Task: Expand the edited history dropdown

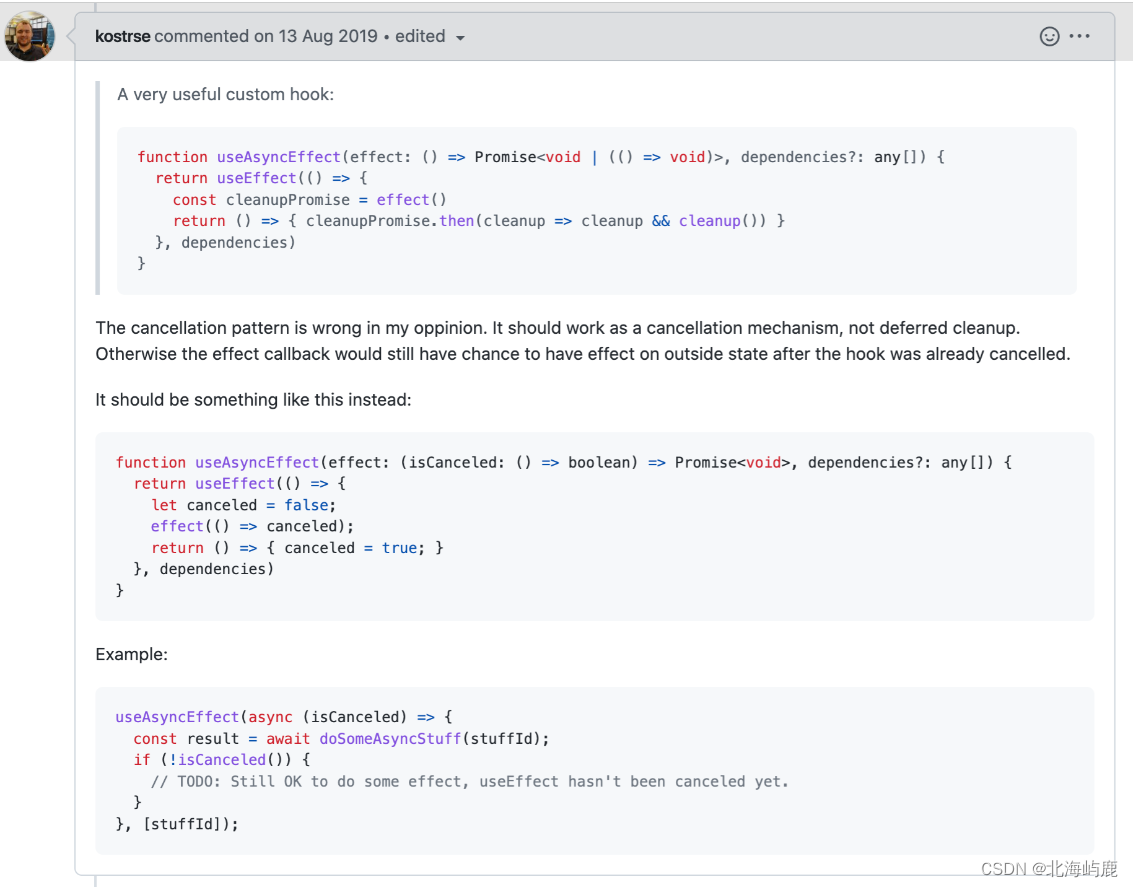Action: (430, 37)
